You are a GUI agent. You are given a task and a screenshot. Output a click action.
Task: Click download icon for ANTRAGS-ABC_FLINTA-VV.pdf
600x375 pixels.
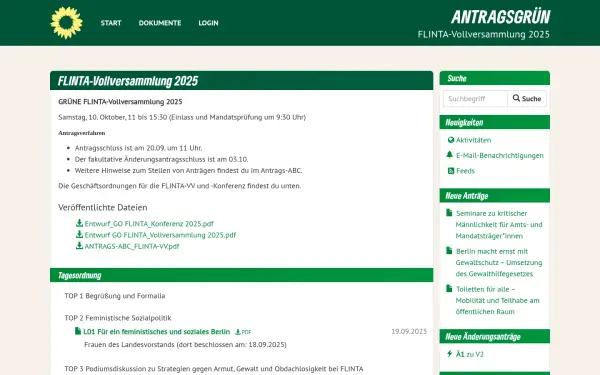(x=79, y=246)
